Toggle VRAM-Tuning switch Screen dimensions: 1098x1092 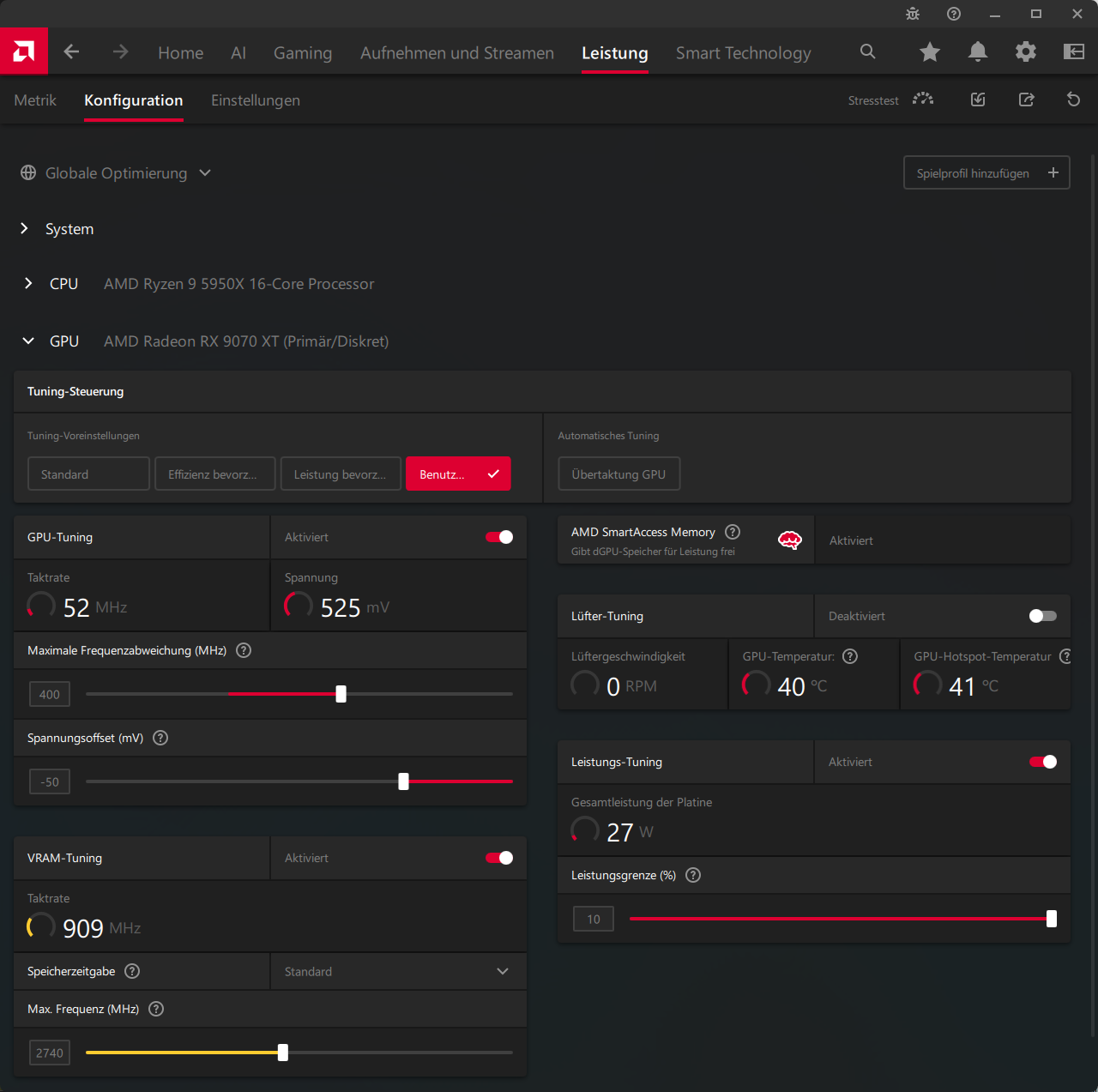click(499, 858)
